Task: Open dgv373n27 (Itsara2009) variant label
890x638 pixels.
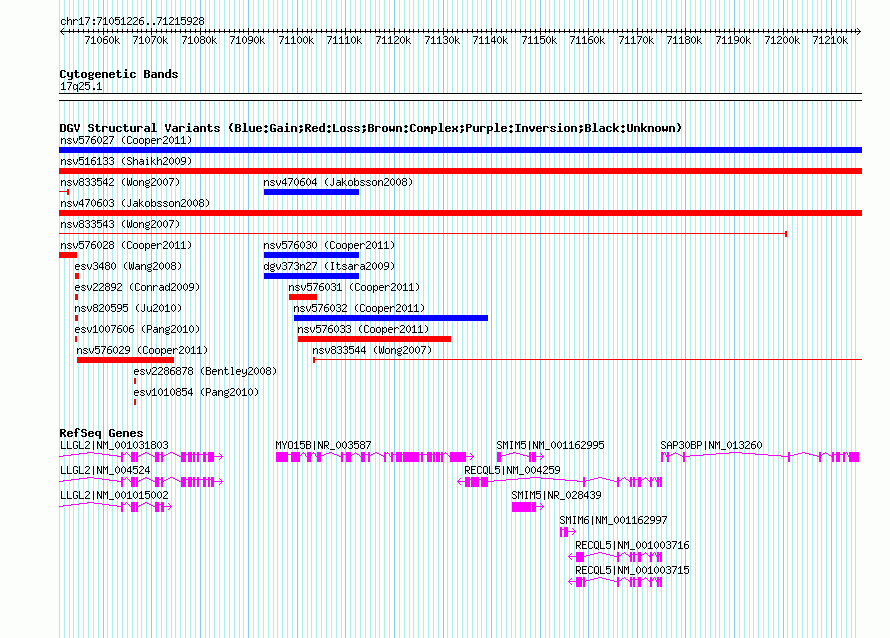Action: pos(329,266)
